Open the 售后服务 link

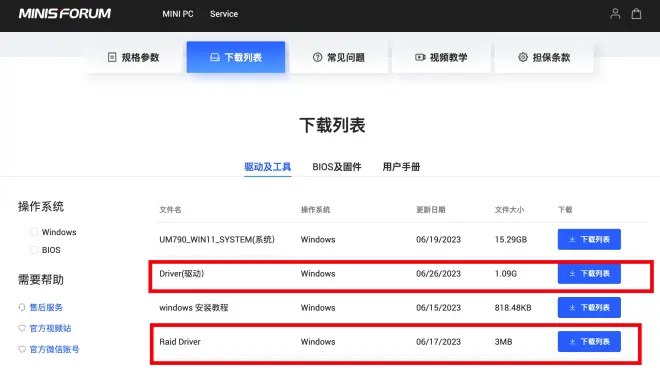tap(46, 307)
